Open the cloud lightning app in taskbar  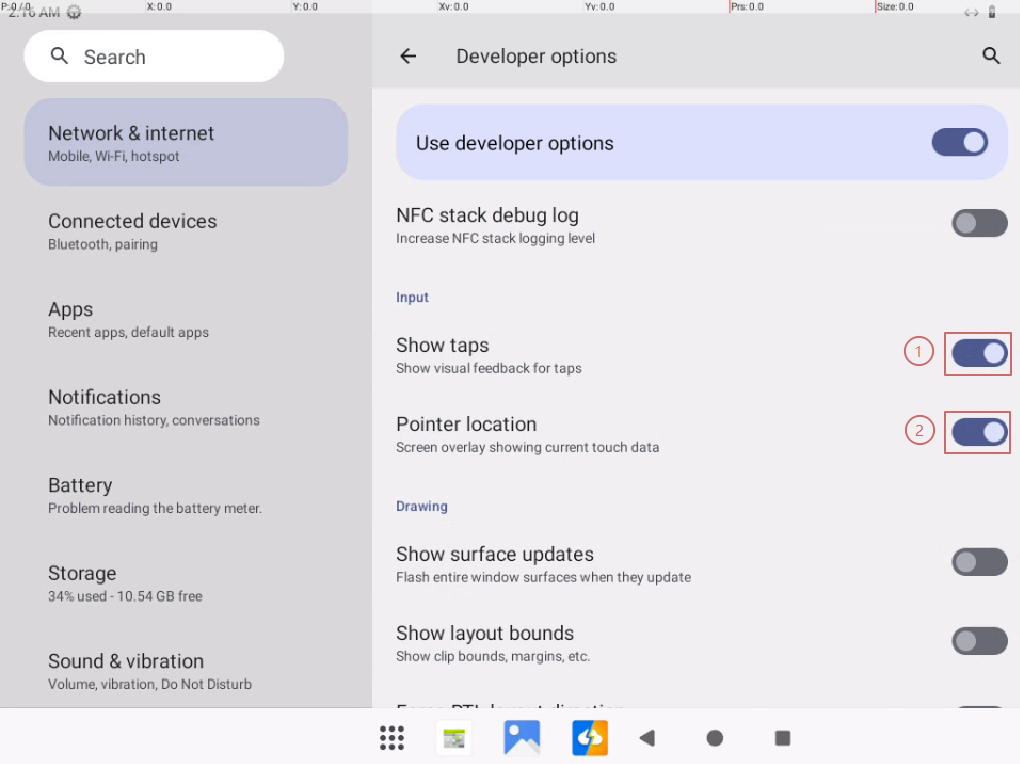(589, 738)
